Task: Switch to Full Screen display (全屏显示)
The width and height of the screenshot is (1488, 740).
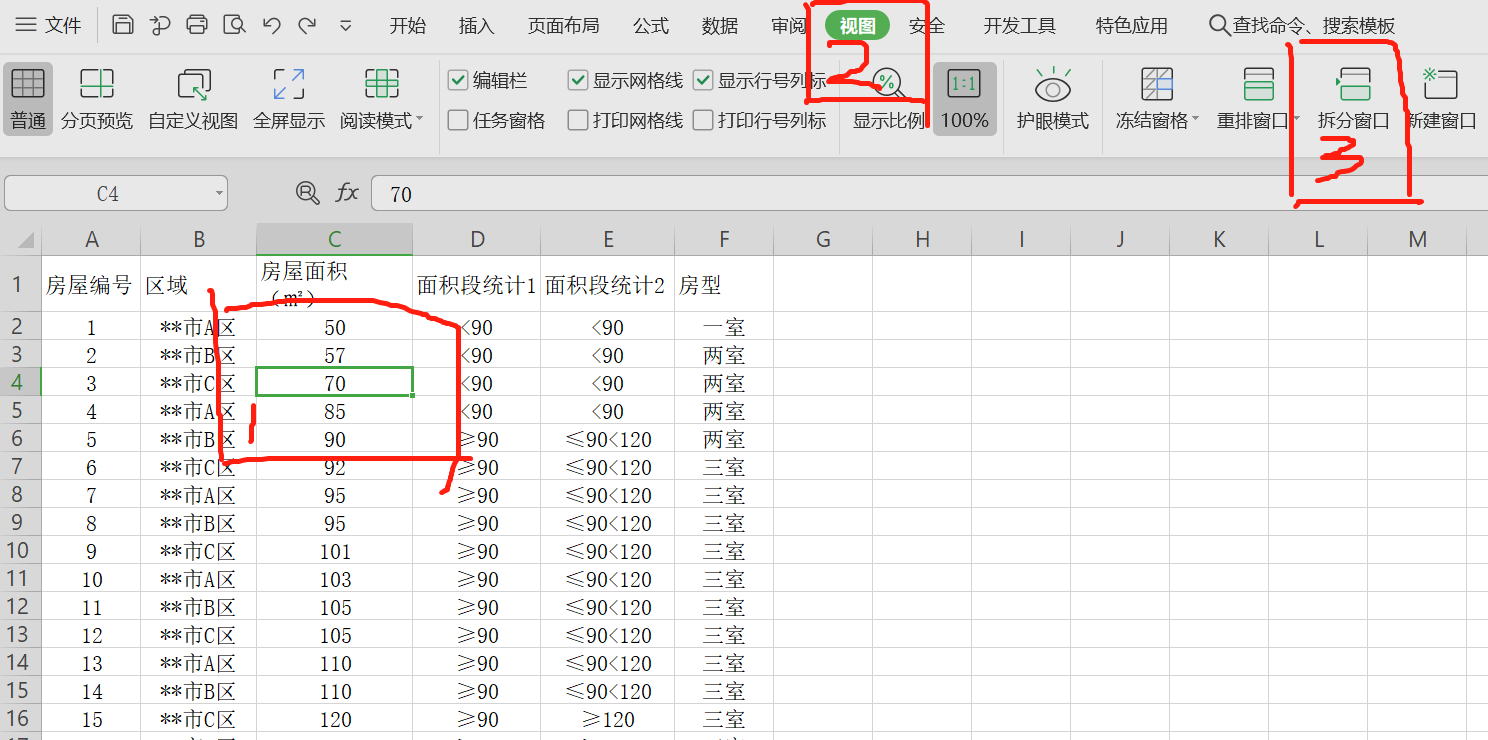Action: coord(289,98)
